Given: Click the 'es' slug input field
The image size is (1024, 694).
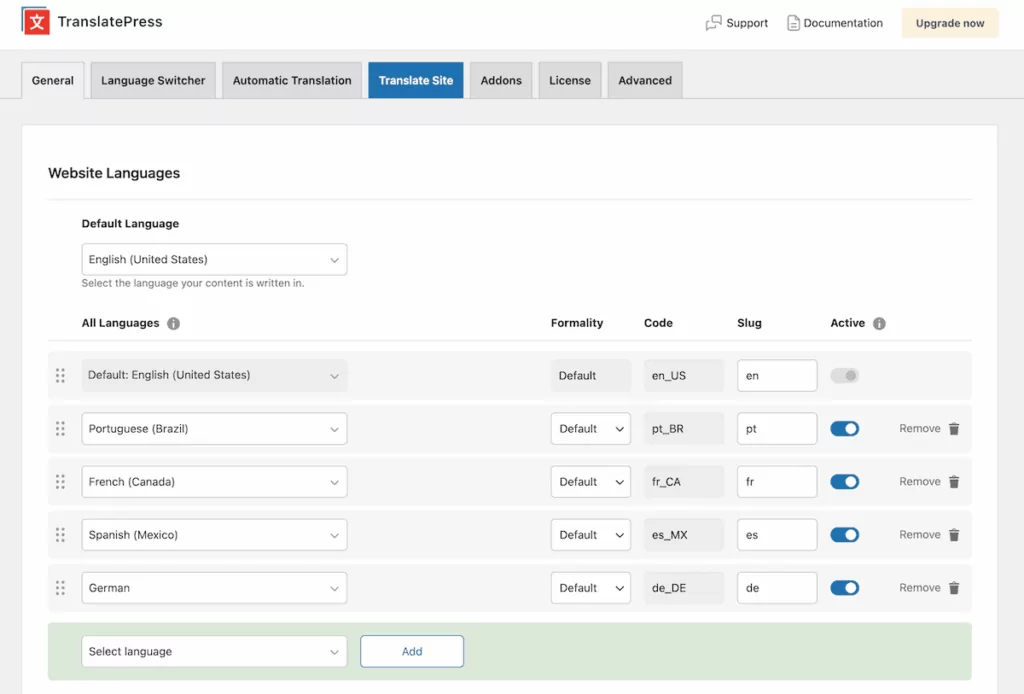Looking at the screenshot, I should click(777, 535).
